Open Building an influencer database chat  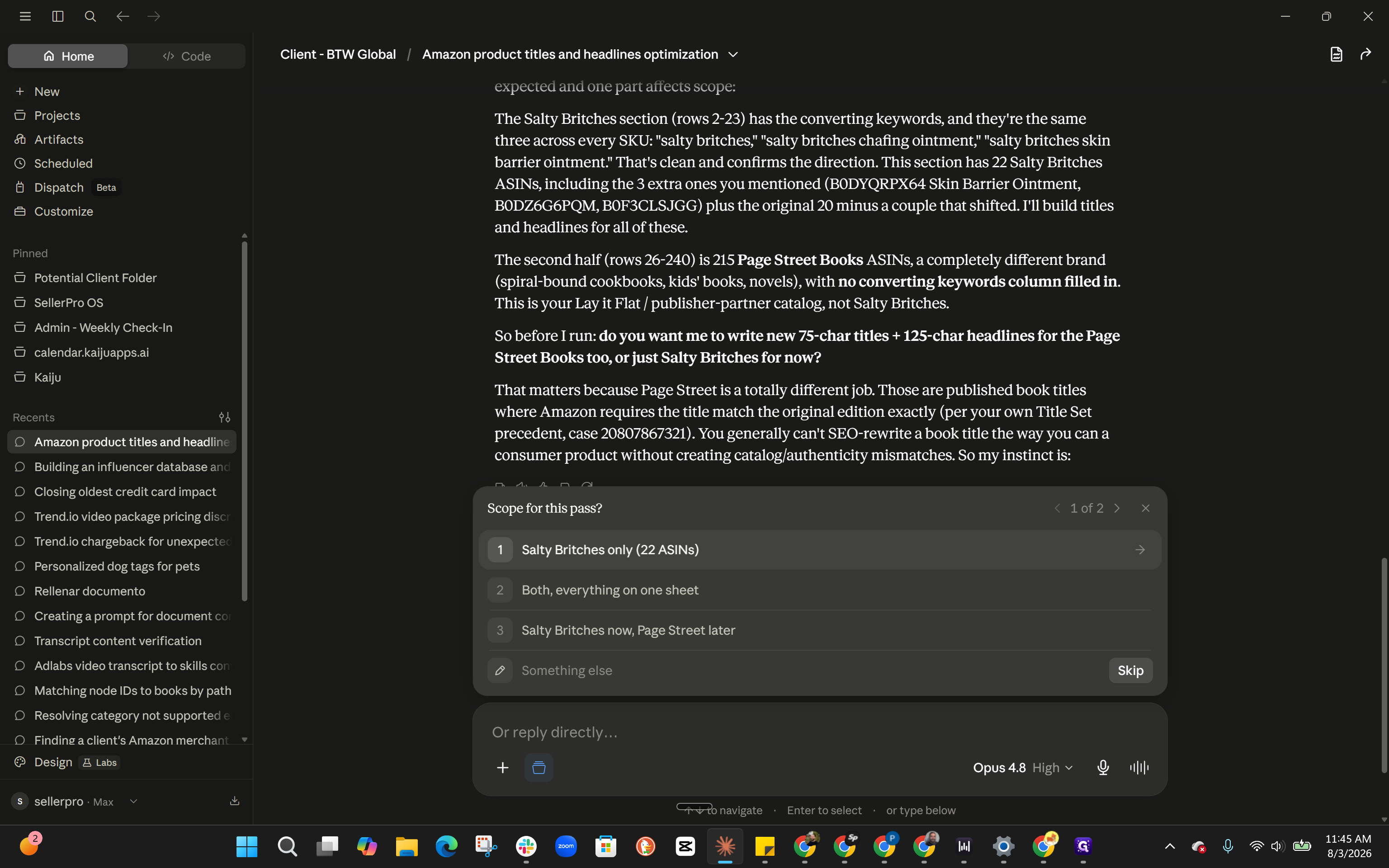point(122,467)
